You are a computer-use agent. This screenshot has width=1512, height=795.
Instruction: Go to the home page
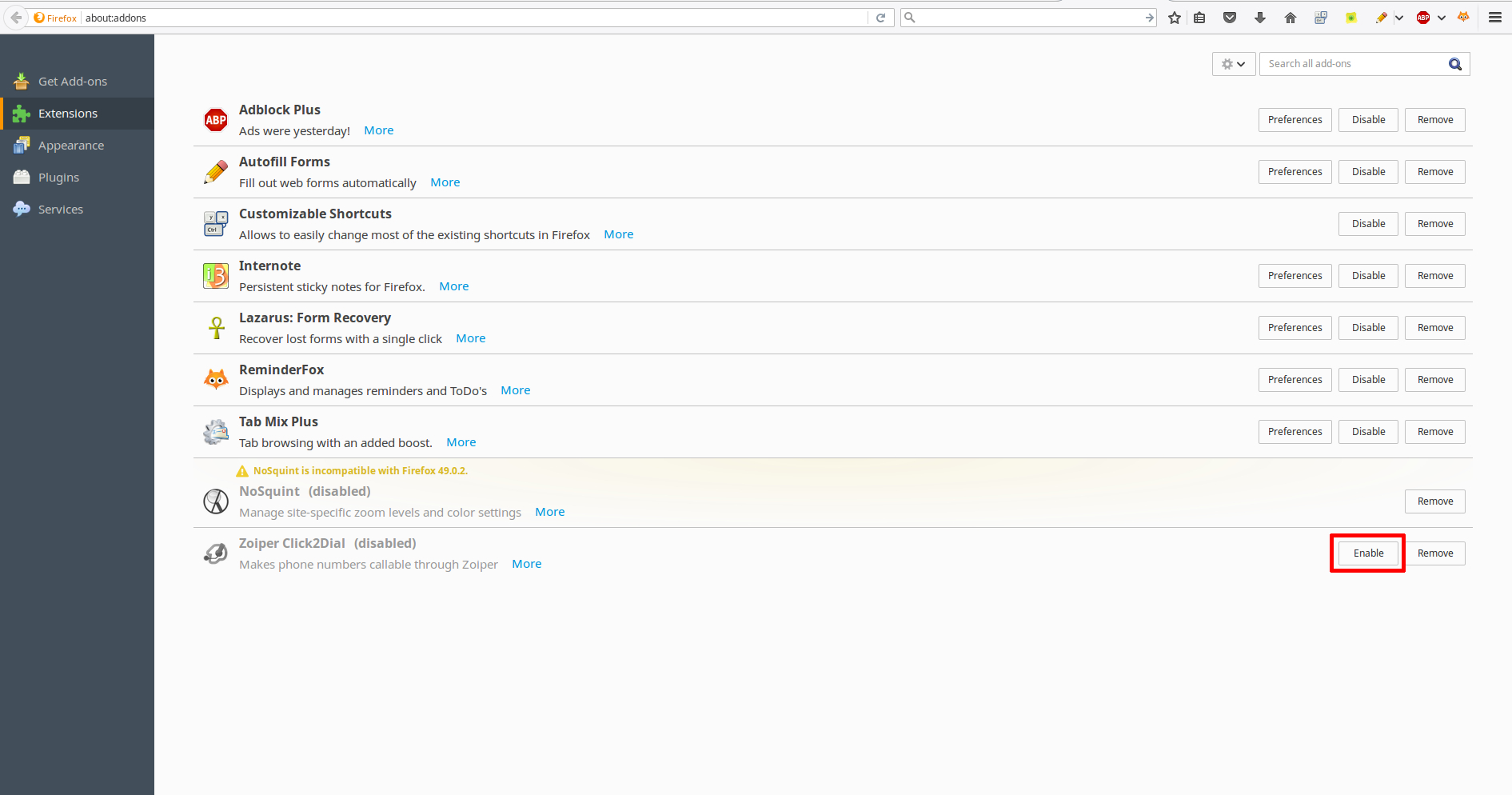point(1291,18)
